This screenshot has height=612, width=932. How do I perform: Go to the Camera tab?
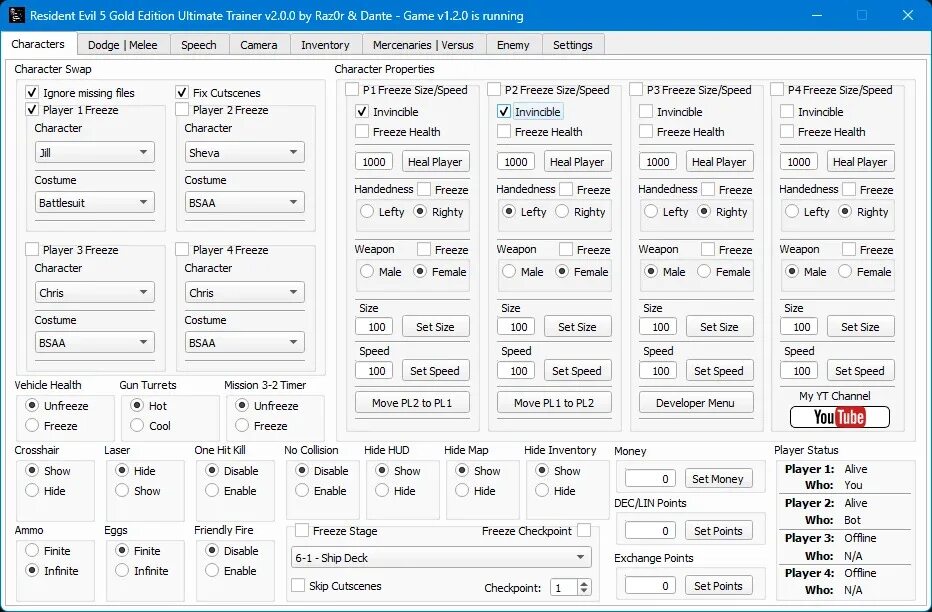(259, 45)
